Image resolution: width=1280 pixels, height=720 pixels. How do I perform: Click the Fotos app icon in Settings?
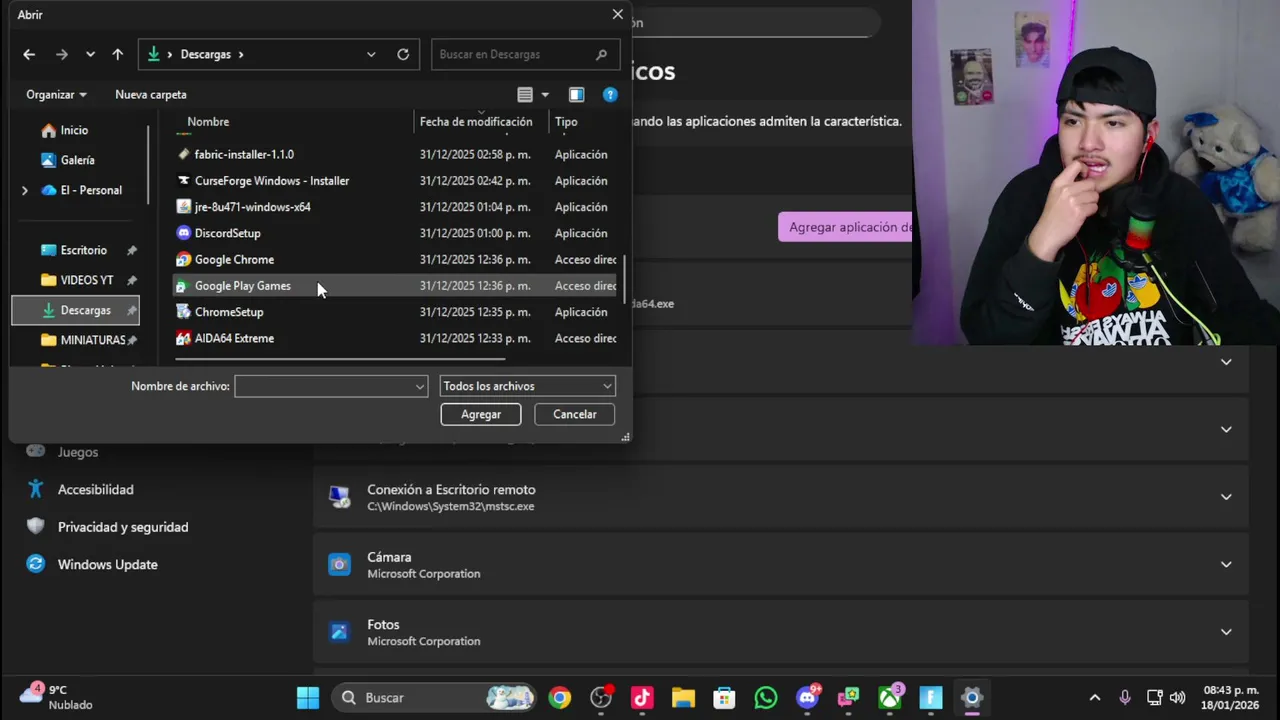coord(339,632)
